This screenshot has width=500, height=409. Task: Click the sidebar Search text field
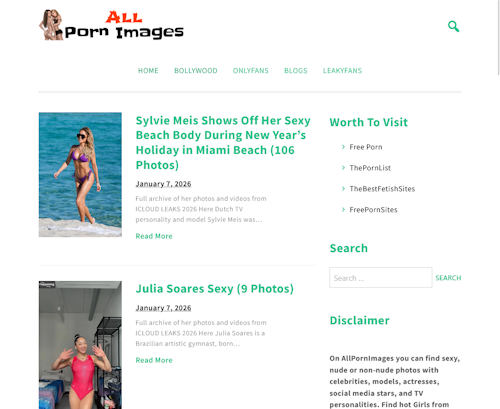coord(381,277)
